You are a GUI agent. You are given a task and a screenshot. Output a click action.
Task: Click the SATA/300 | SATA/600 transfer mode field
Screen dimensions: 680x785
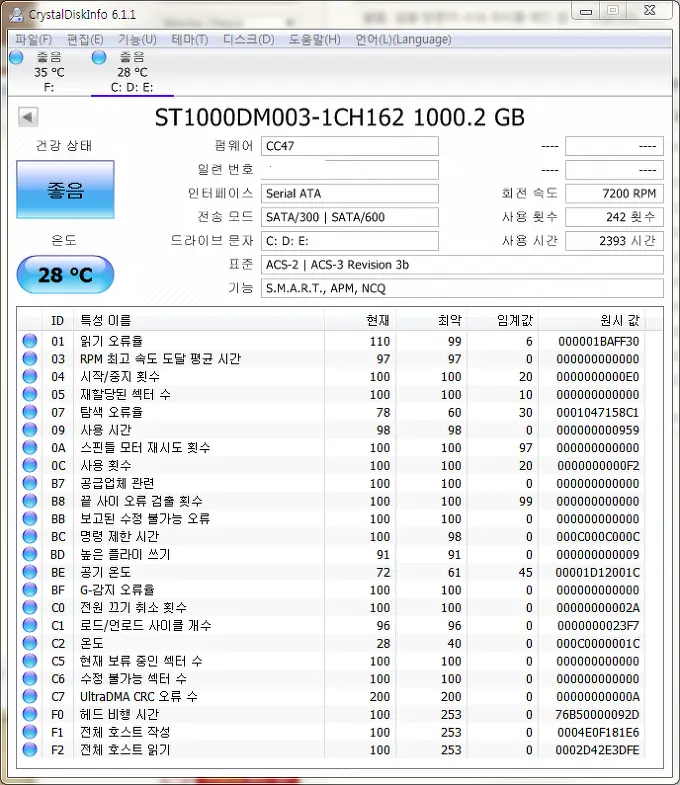tap(350, 217)
